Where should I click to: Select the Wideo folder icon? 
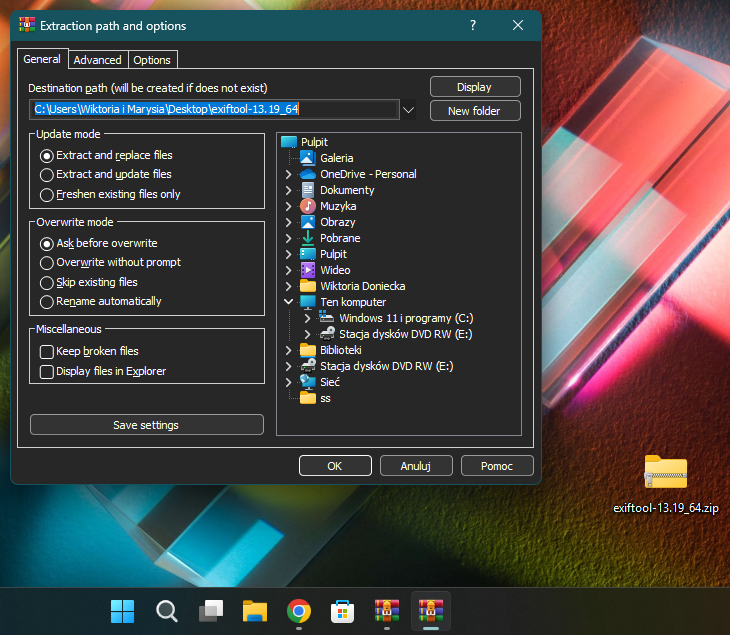coord(308,270)
